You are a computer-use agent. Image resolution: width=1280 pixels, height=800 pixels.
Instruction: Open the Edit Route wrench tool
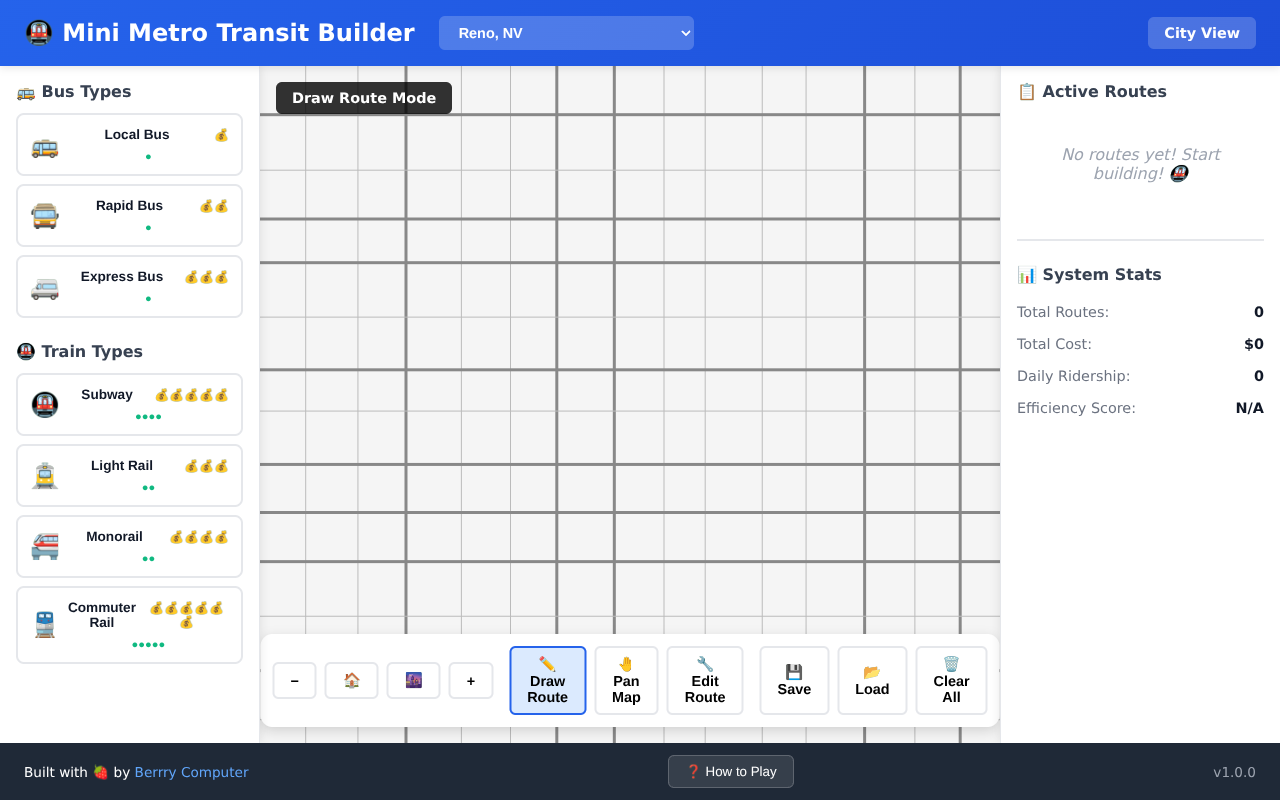pyautogui.click(x=705, y=680)
